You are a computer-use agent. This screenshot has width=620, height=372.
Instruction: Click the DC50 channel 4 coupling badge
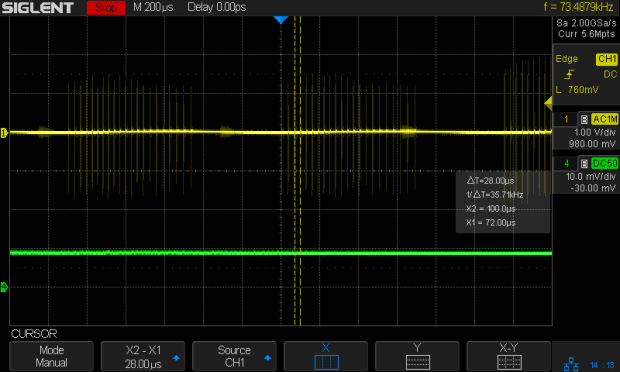point(605,163)
